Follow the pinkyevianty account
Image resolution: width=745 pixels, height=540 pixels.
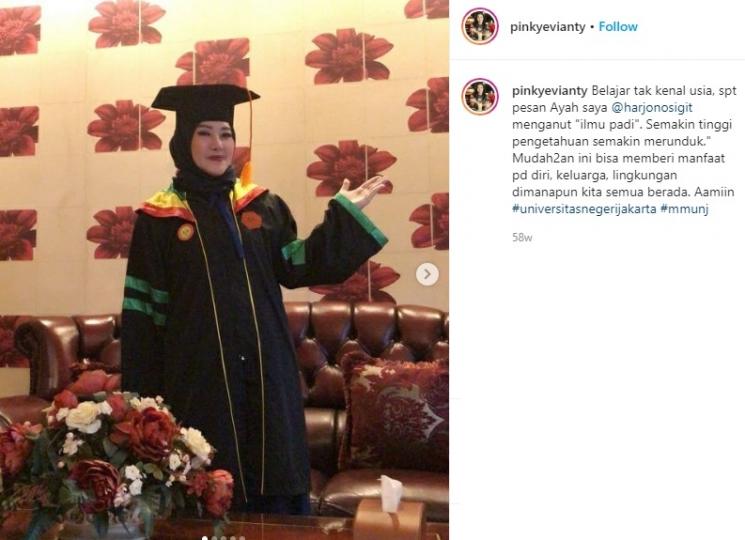click(x=618, y=27)
